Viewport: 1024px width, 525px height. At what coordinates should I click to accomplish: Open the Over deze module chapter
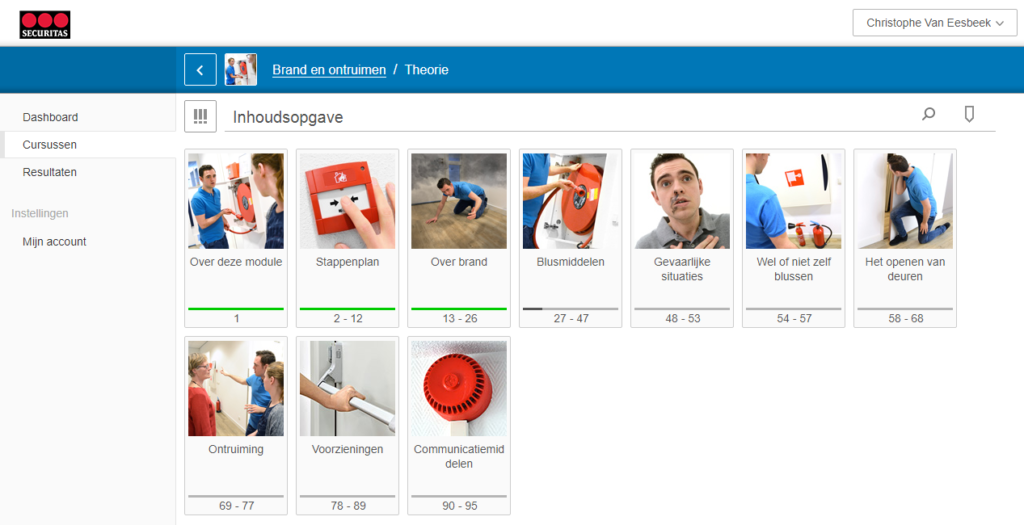pos(236,238)
